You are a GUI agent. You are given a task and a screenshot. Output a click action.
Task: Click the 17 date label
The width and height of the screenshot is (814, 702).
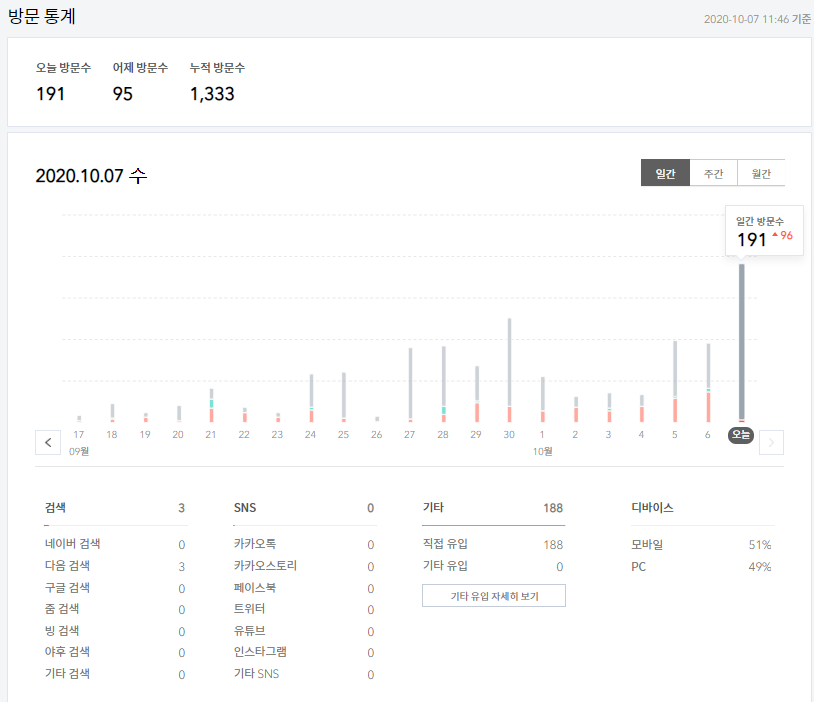(78, 435)
